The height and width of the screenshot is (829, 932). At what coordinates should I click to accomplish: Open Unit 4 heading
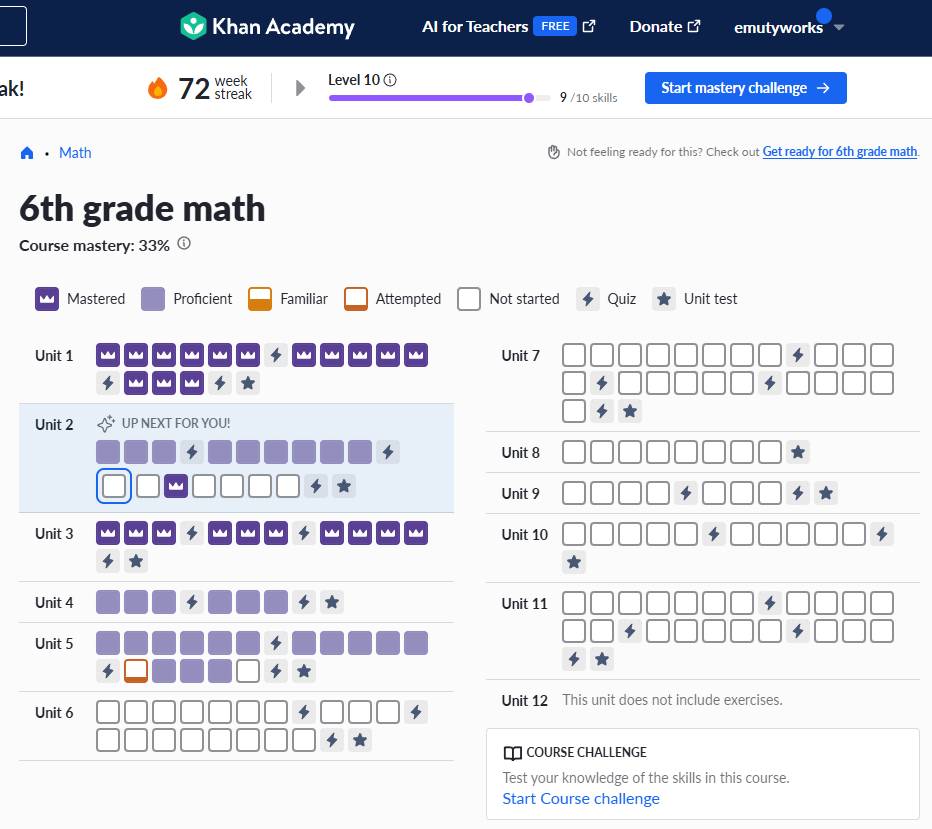tap(54, 603)
